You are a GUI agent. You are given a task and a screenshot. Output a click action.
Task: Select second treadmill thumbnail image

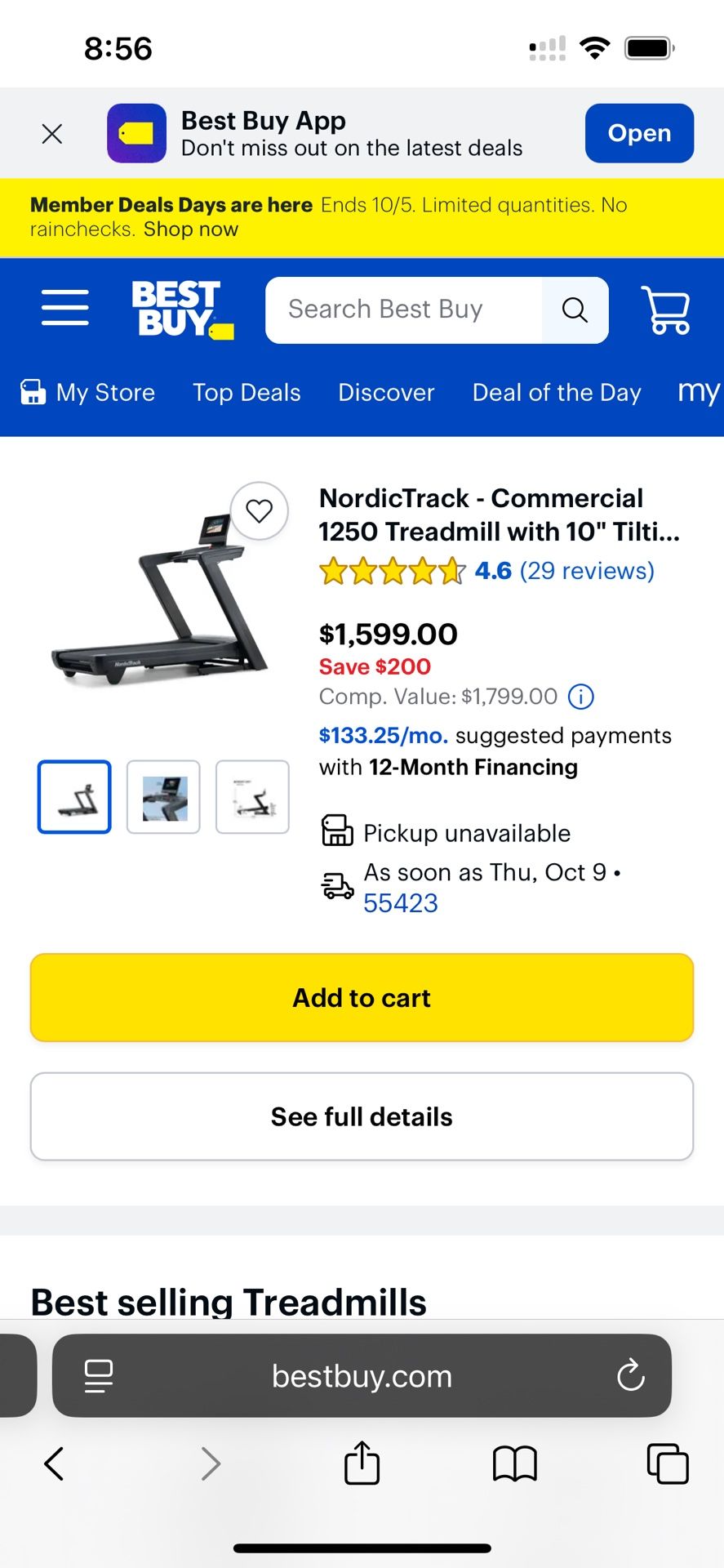163,797
